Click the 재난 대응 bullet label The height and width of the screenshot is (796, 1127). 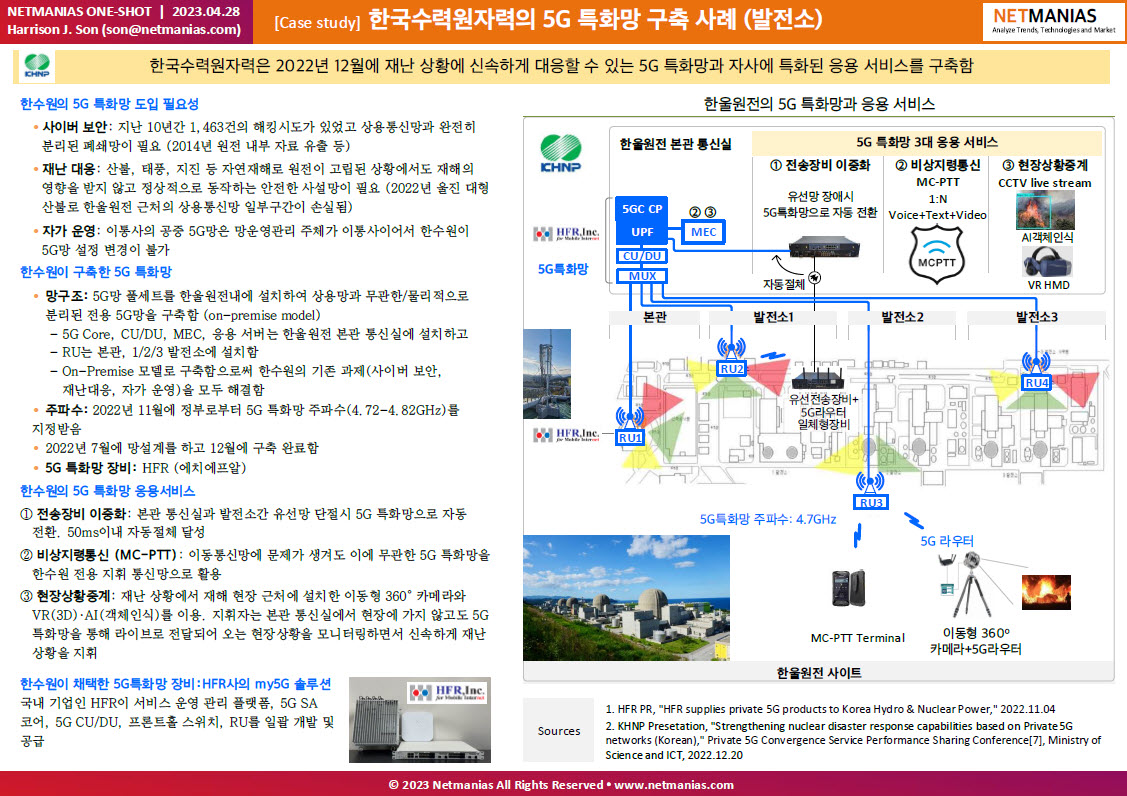point(69,169)
